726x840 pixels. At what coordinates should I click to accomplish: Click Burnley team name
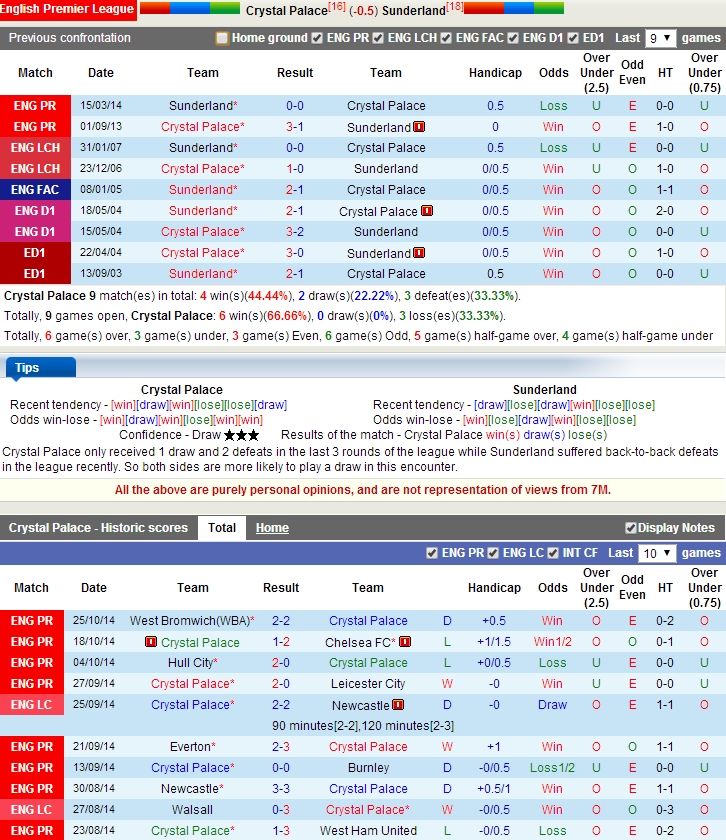tap(368, 768)
